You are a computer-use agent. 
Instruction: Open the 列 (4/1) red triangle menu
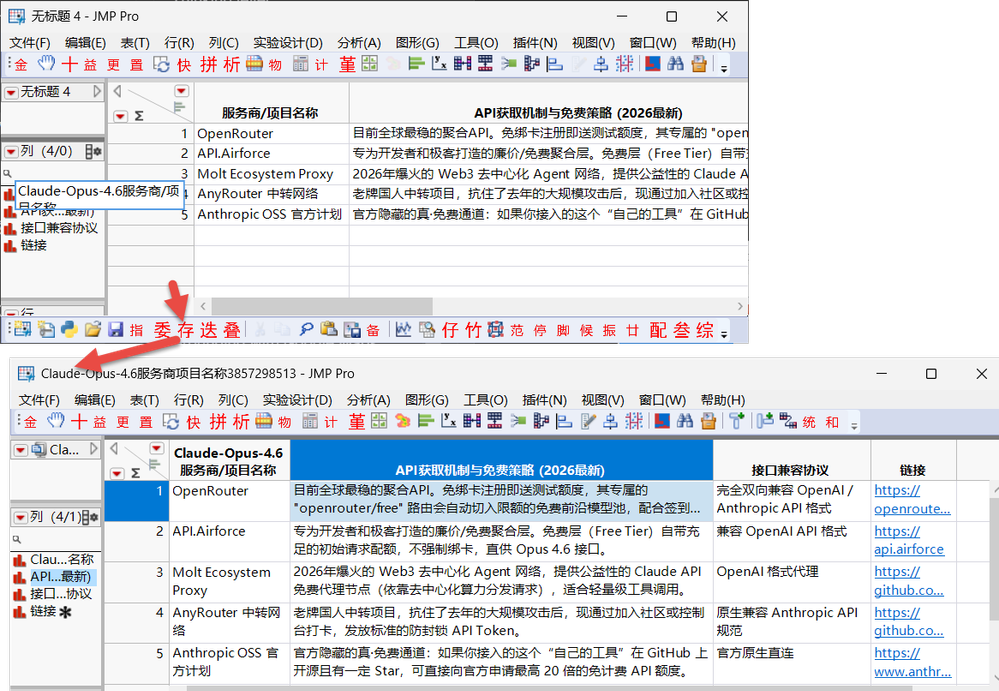pyautogui.click(x=20, y=517)
